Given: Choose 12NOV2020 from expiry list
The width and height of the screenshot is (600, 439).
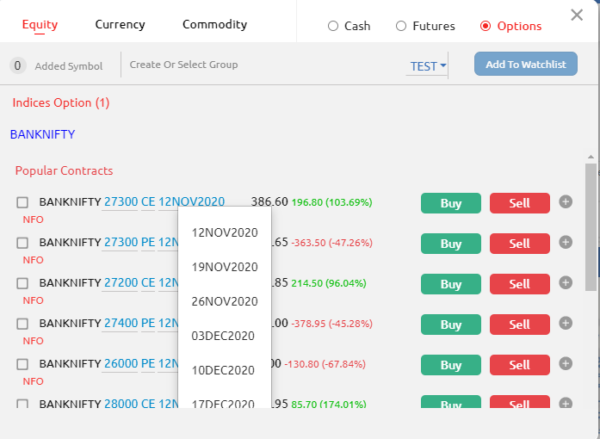Looking at the screenshot, I should pyautogui.click(x=225, y=233).
